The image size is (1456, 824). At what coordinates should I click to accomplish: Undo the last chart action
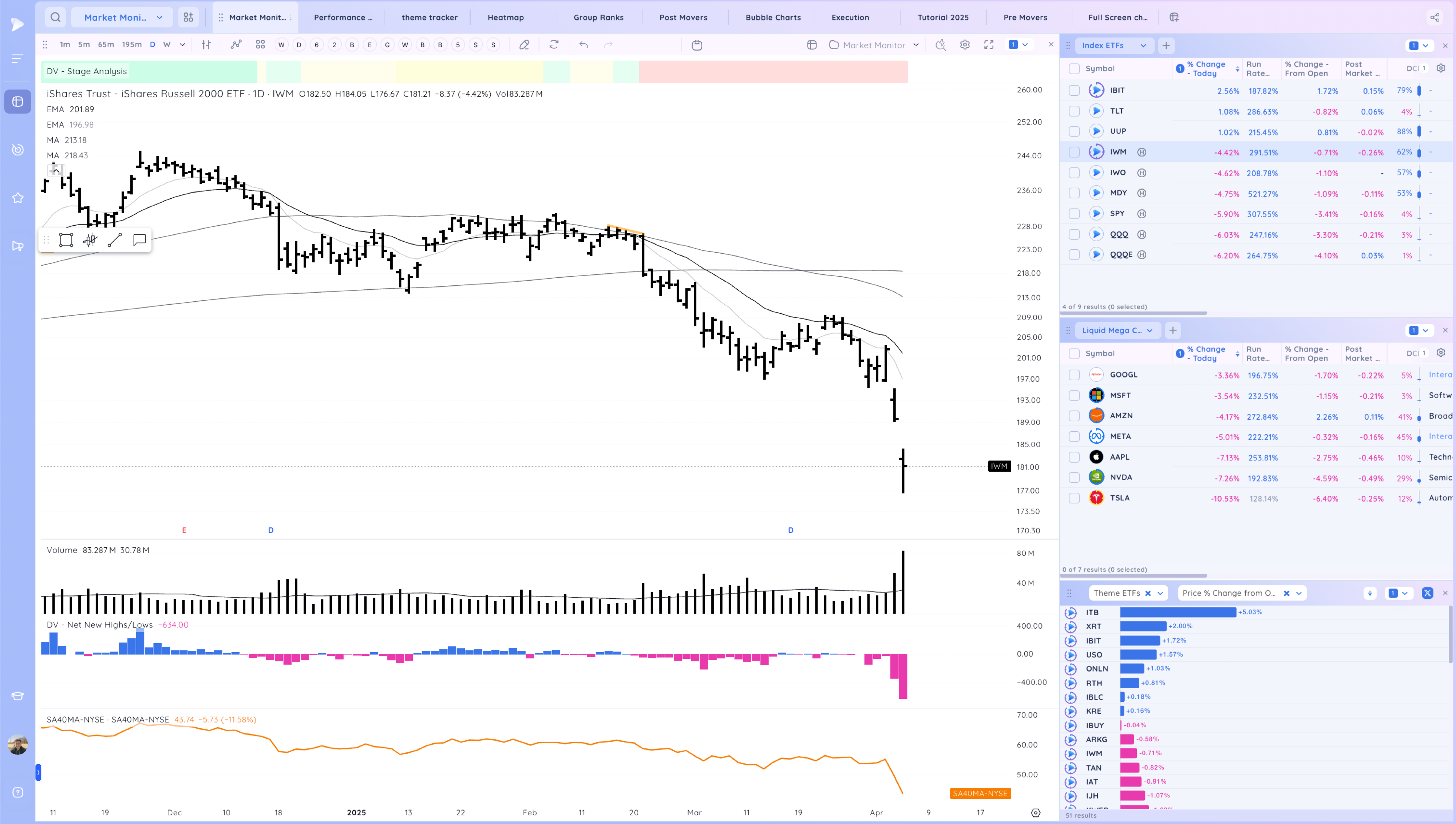tap(584, 45)
